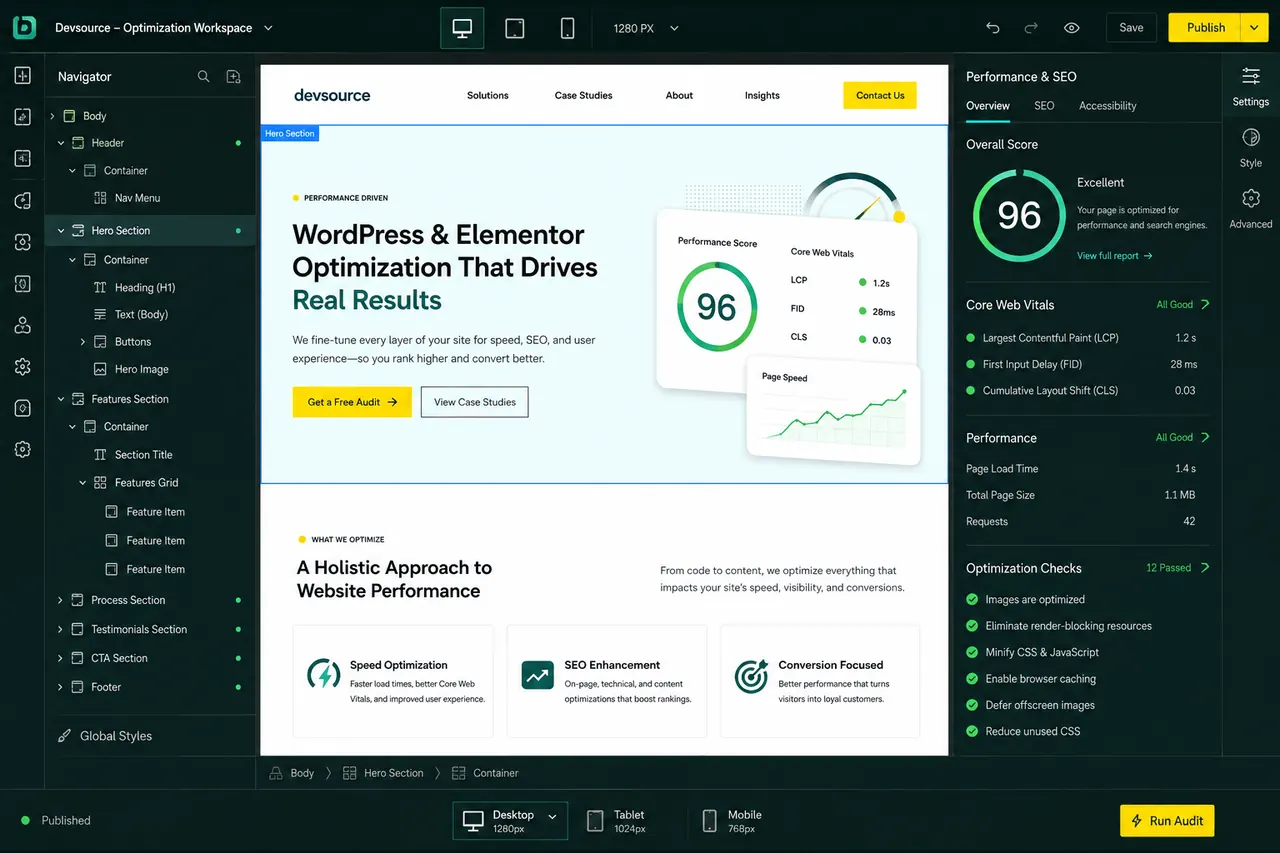Click the green check beside Minify CSS & JavaScript
This screenshot has width=1280, height=853.
pyautogui.click(x=972, y=652)
